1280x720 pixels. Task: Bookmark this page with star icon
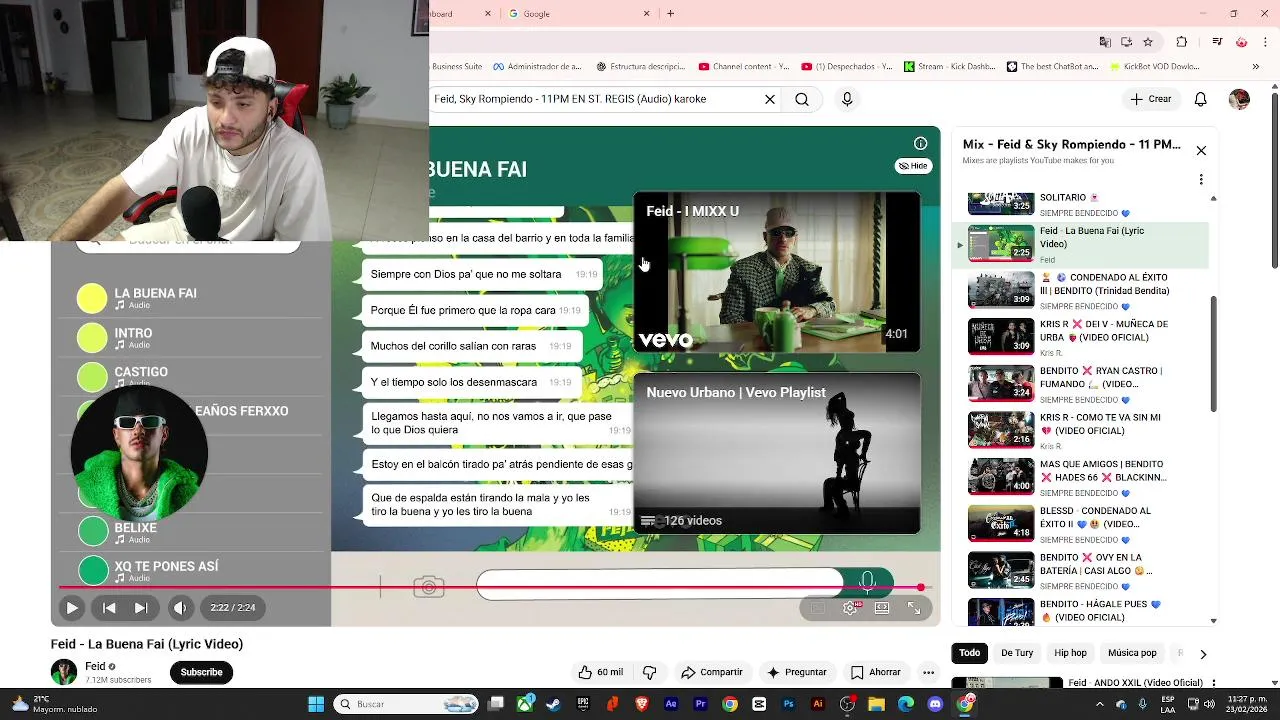(1148, 42)
